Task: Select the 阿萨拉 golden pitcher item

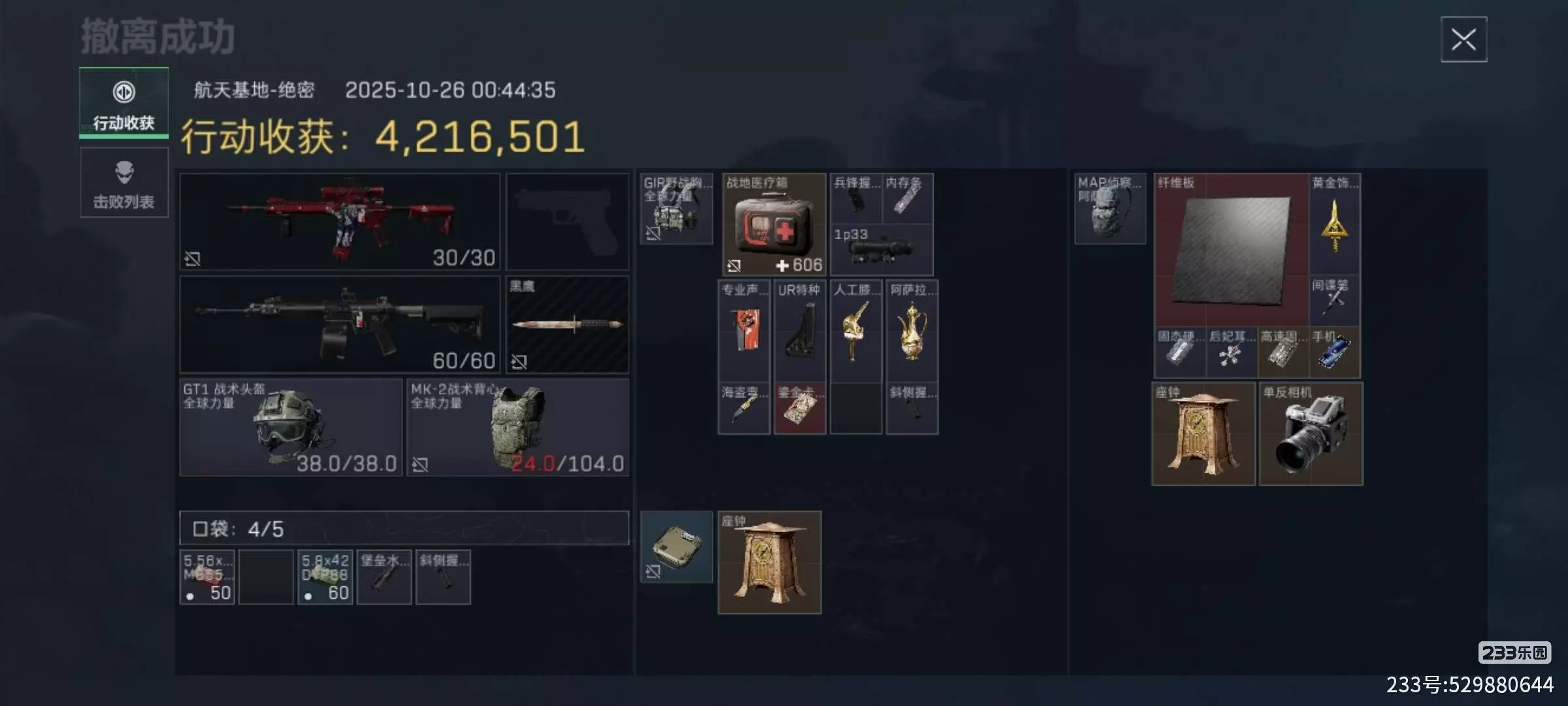Action: click(912, 331)
